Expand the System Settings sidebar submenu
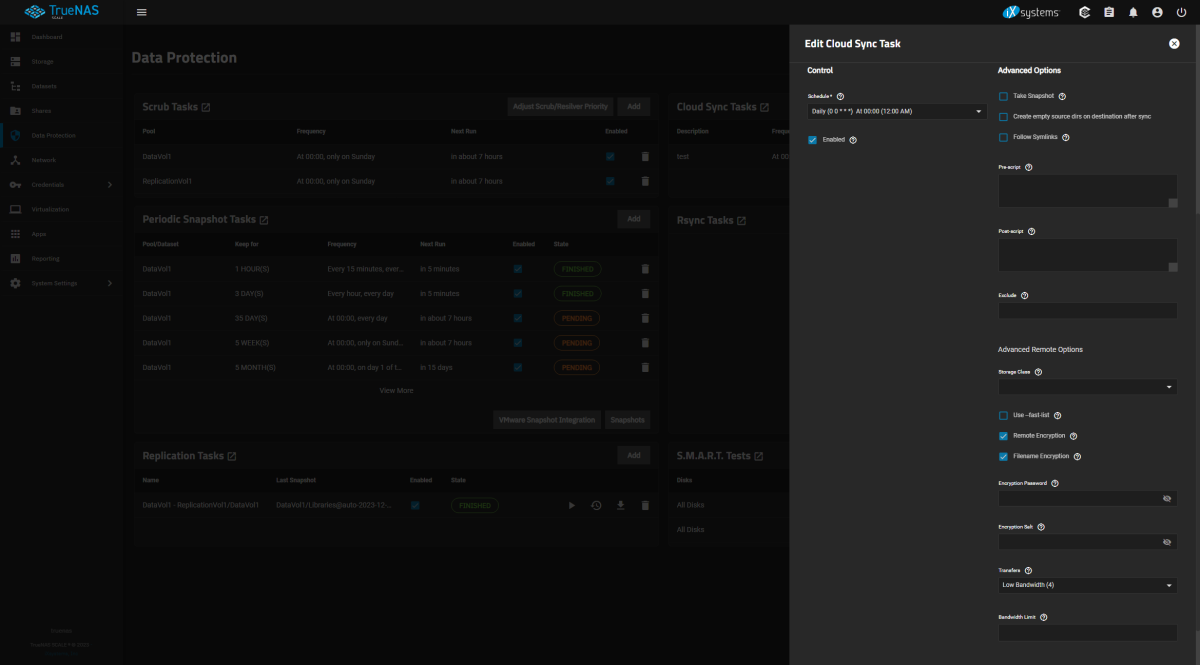The height and width of the screenshot is (665, 1200). (x=110, y=283)
